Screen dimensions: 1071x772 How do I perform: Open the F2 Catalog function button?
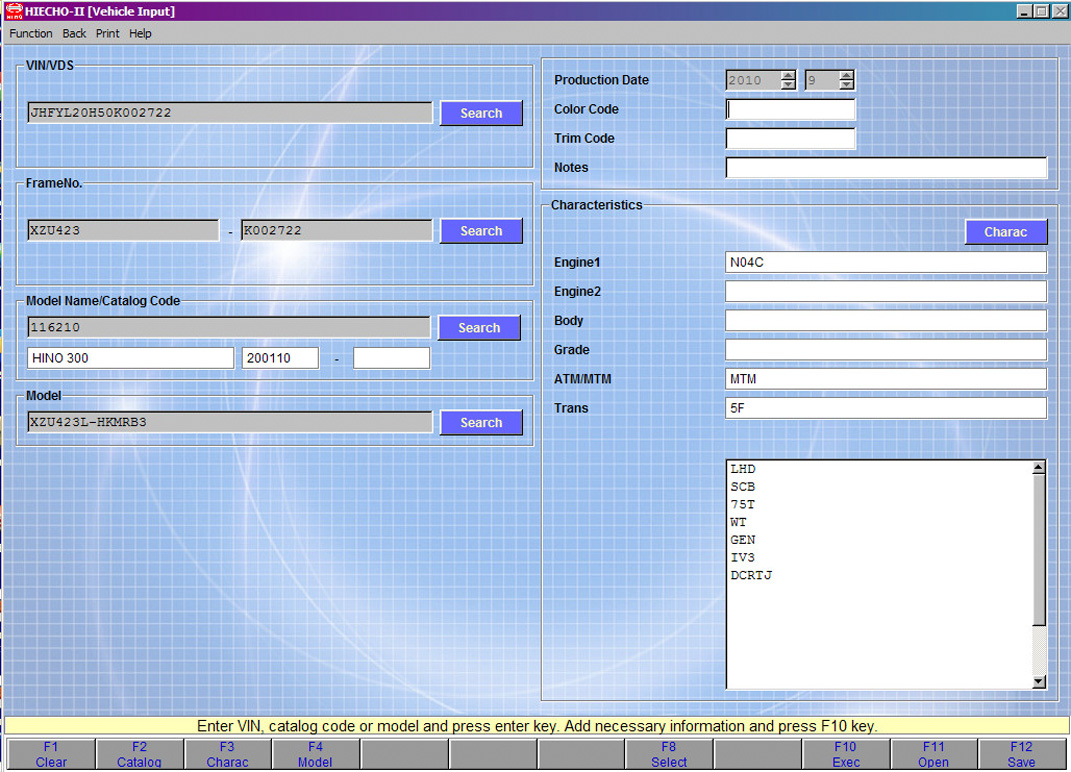tap(139, 754)
